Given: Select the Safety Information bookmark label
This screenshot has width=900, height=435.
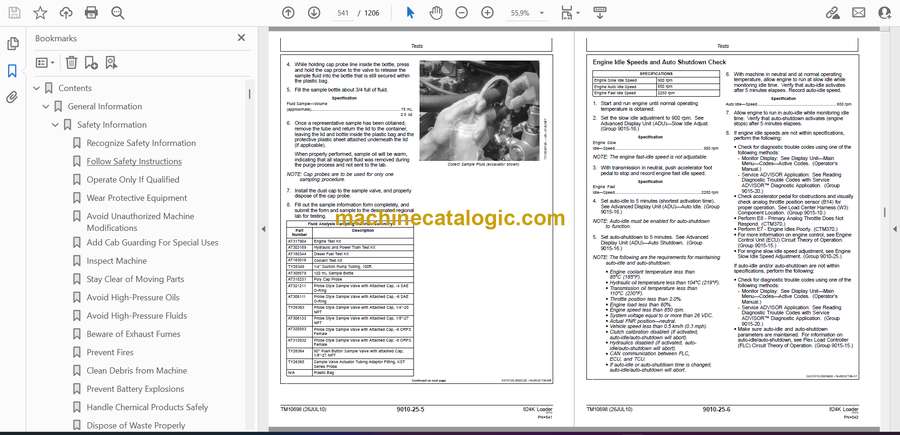Looking at the screenshot, I should click(x=112, y=125).
